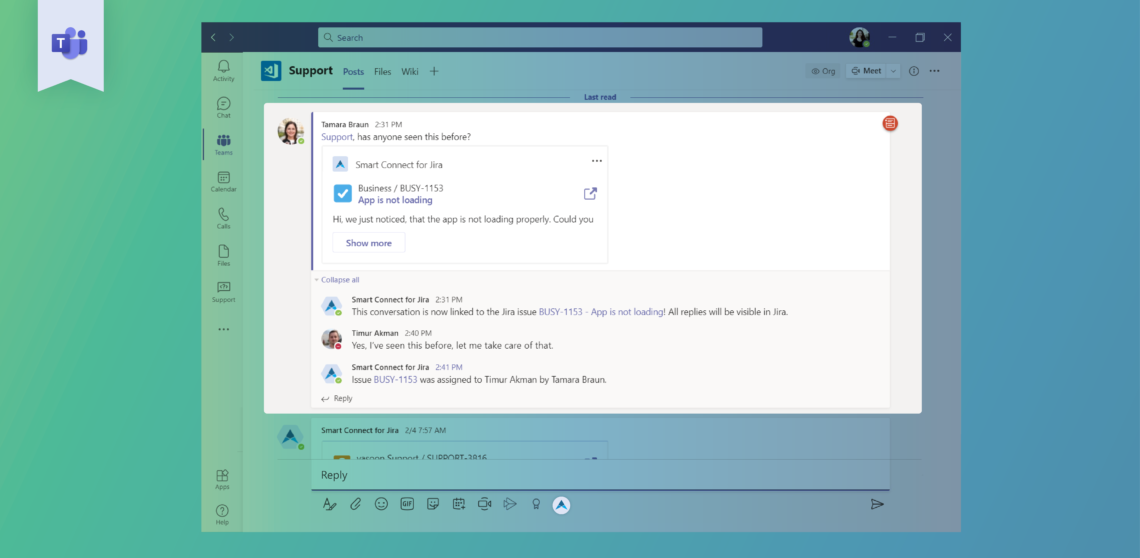Insert a GIF from the compose toolbar
This screenshot has height=558, width=1140.
tap(407, 504)
